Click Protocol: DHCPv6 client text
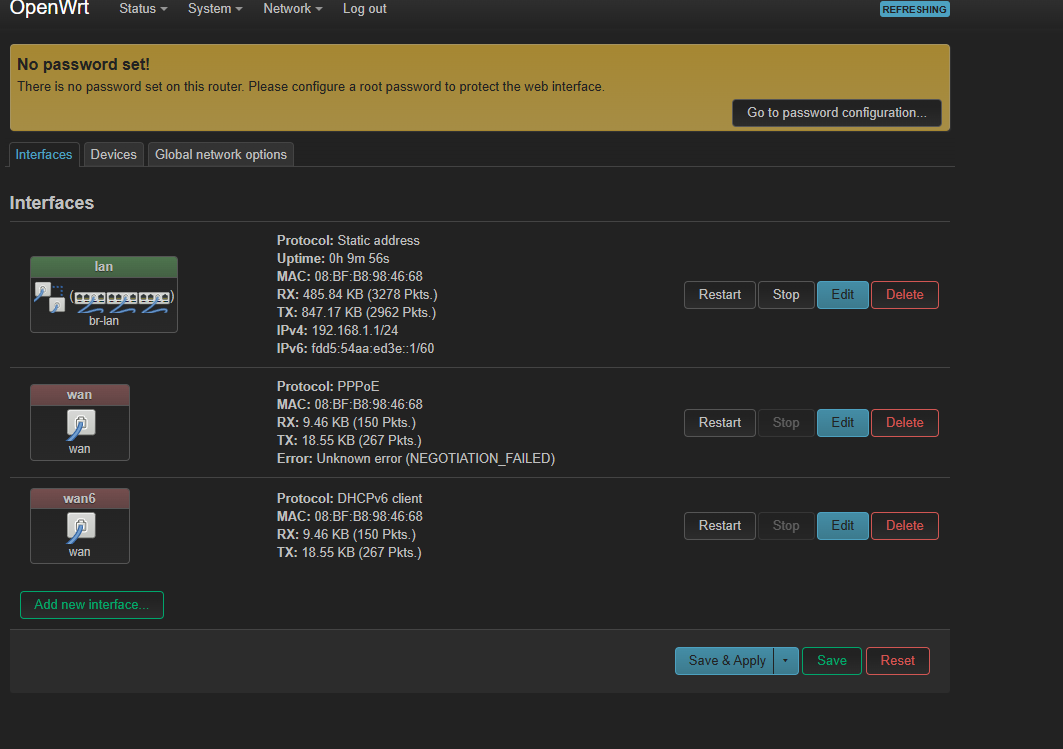This screenshot has height=749, width=1063. point(349,499)
